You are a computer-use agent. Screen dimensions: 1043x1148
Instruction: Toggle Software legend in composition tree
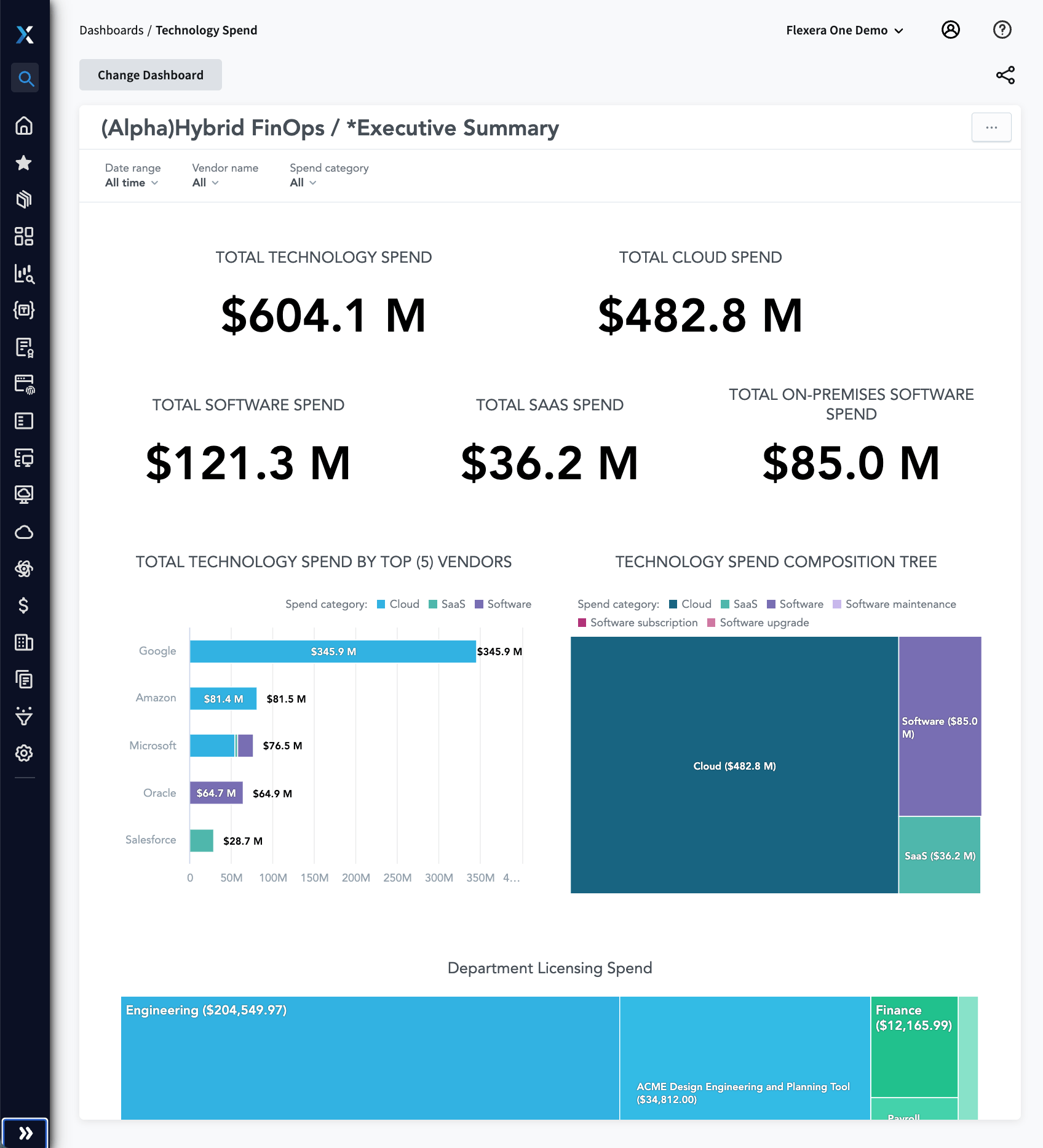click(795, 604)
